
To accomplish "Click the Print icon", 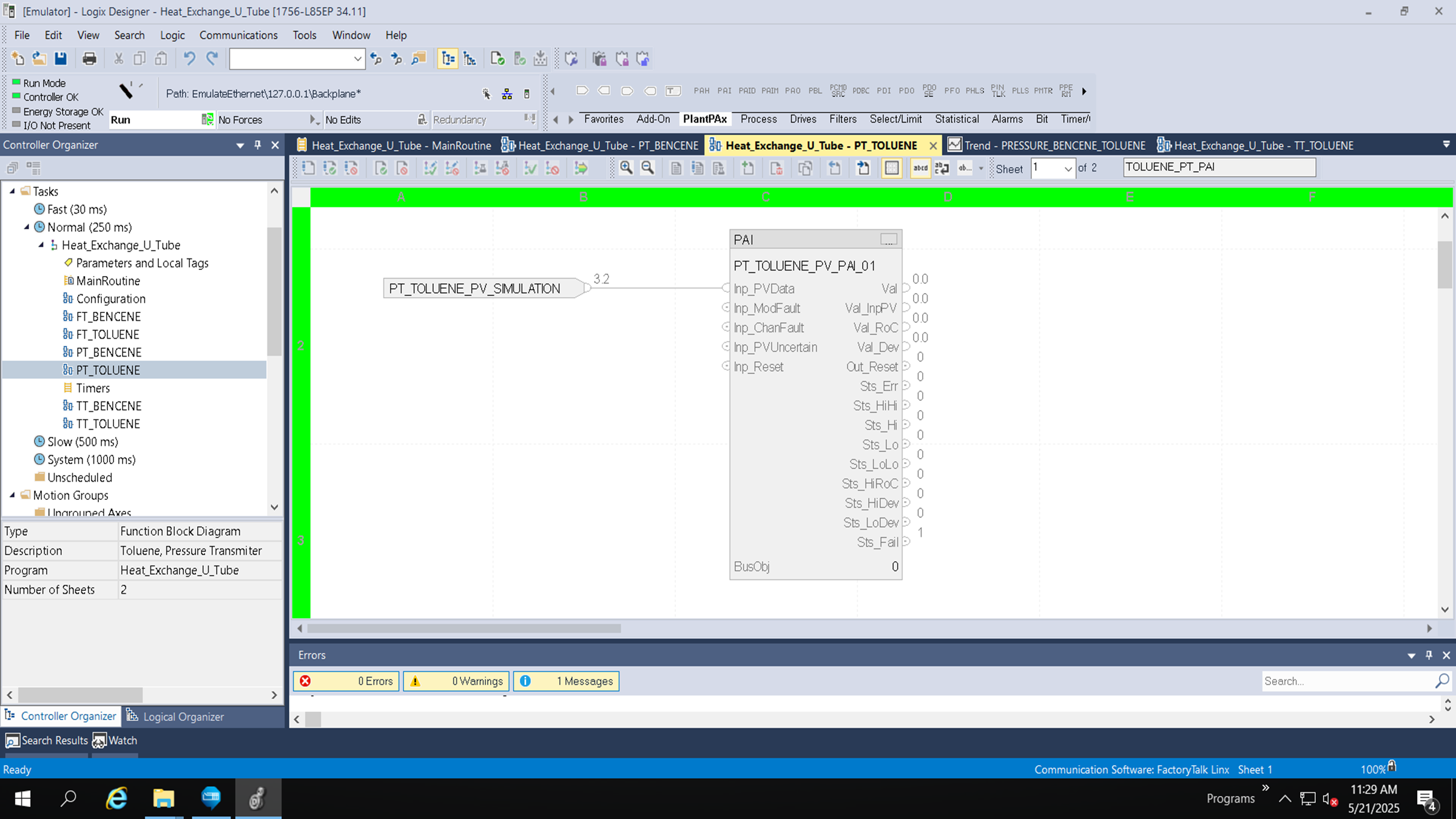I will (x=89, y=58).
